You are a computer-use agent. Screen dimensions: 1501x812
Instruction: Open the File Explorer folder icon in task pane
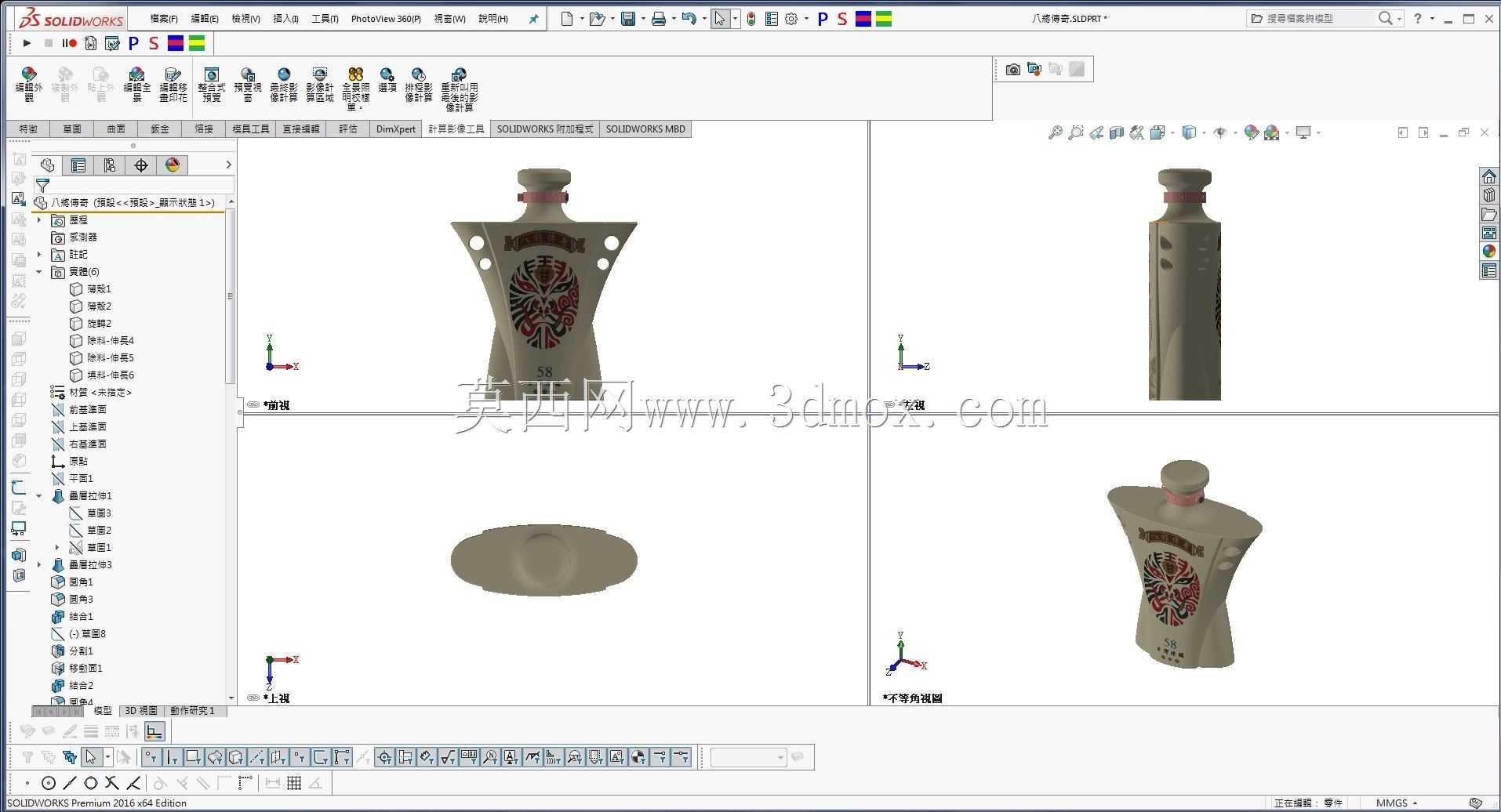pyautogui.click(x=1488, y=214)
